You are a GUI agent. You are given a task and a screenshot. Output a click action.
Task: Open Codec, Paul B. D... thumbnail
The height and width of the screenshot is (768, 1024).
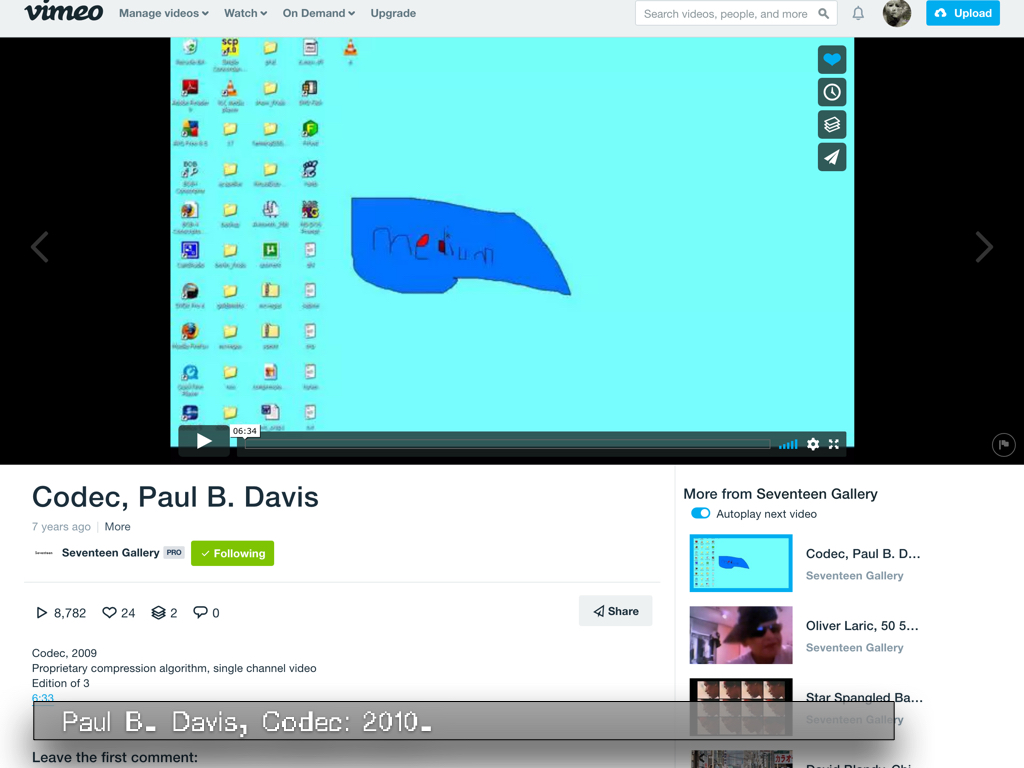(741, 563)
